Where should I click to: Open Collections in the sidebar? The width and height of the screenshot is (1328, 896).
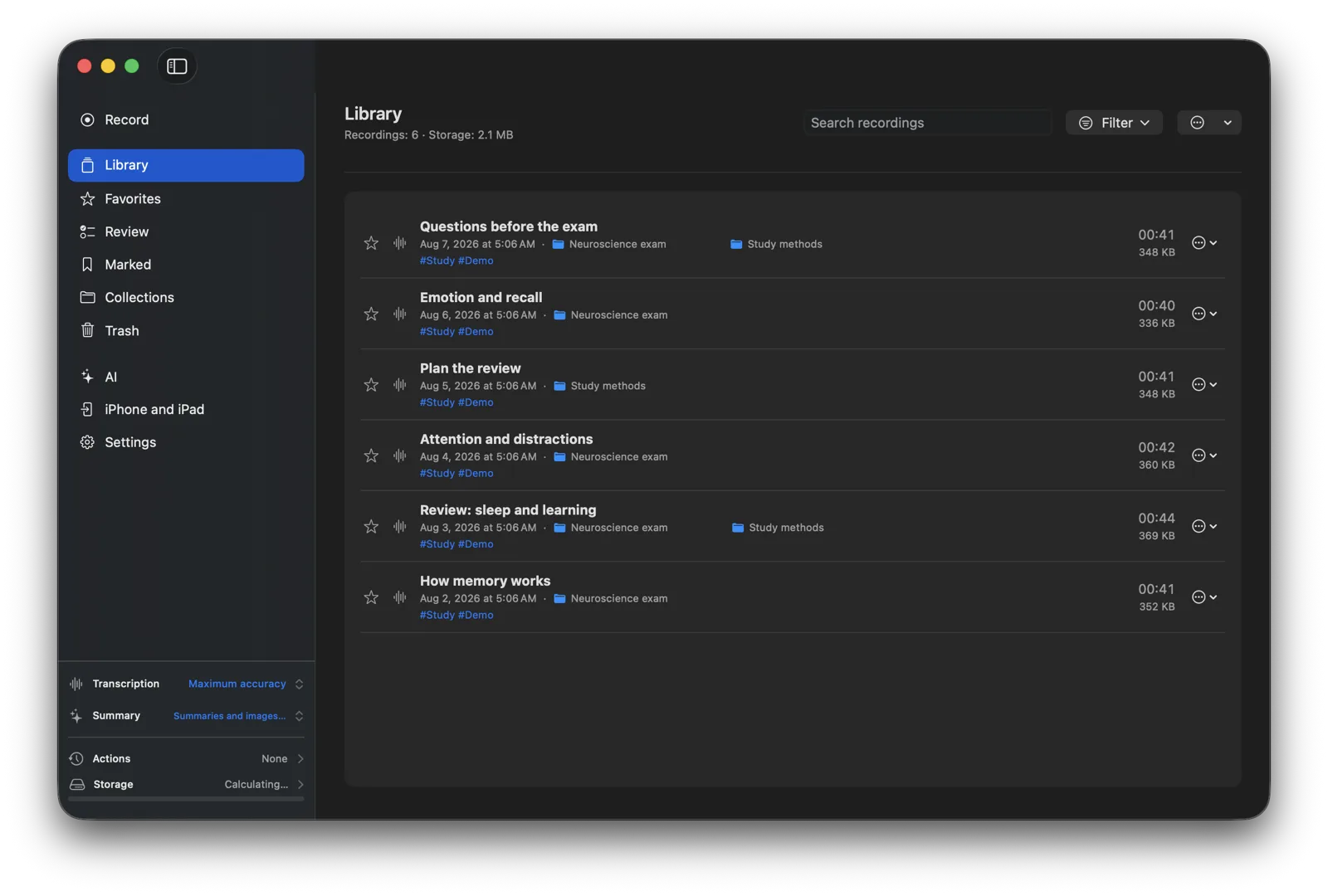click(x=186, y=298)
